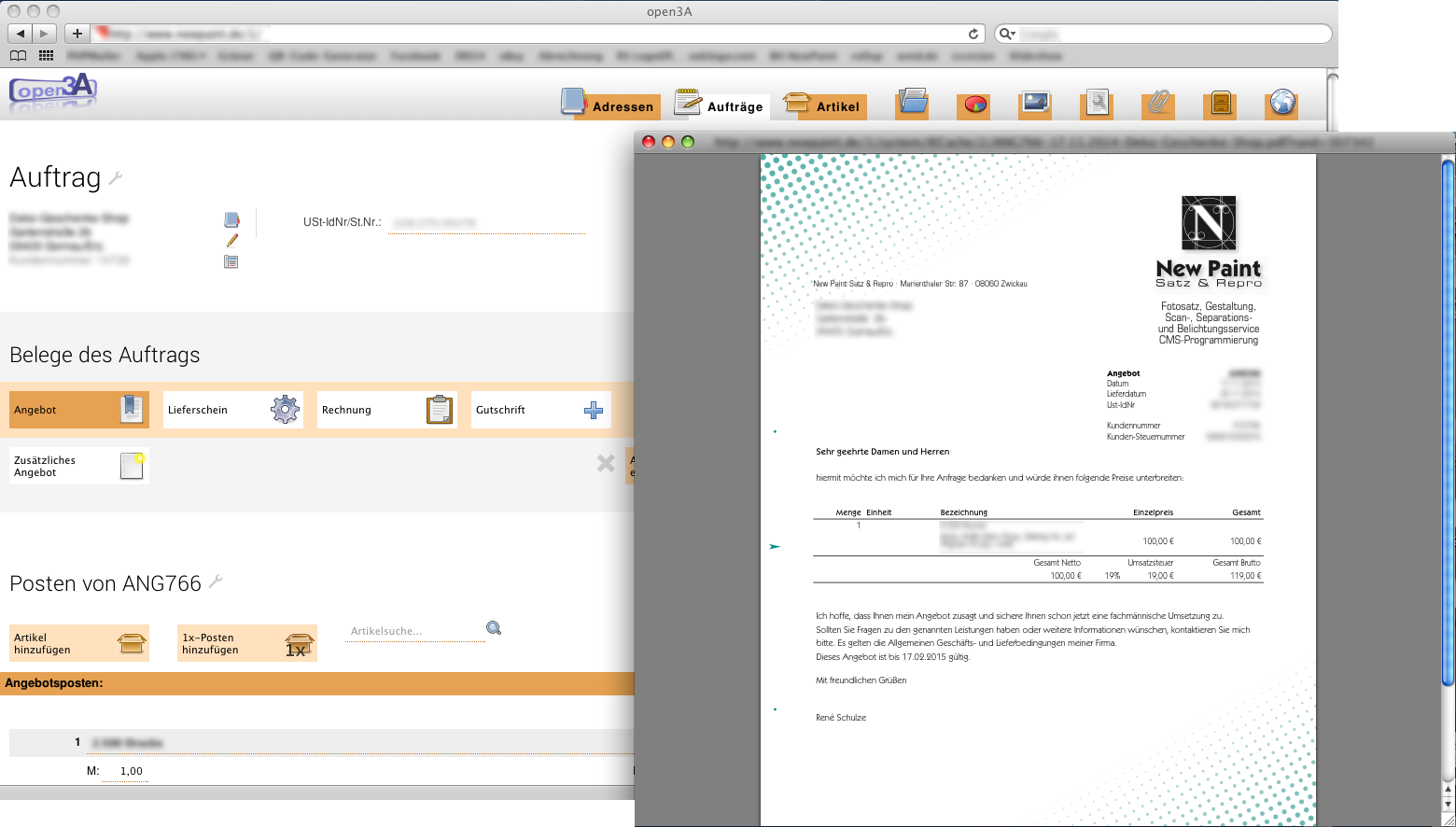This screenshot has width=1456, height=827.
Task: Click Artikel hinzufügen button
Action: (x=78, y=643)
